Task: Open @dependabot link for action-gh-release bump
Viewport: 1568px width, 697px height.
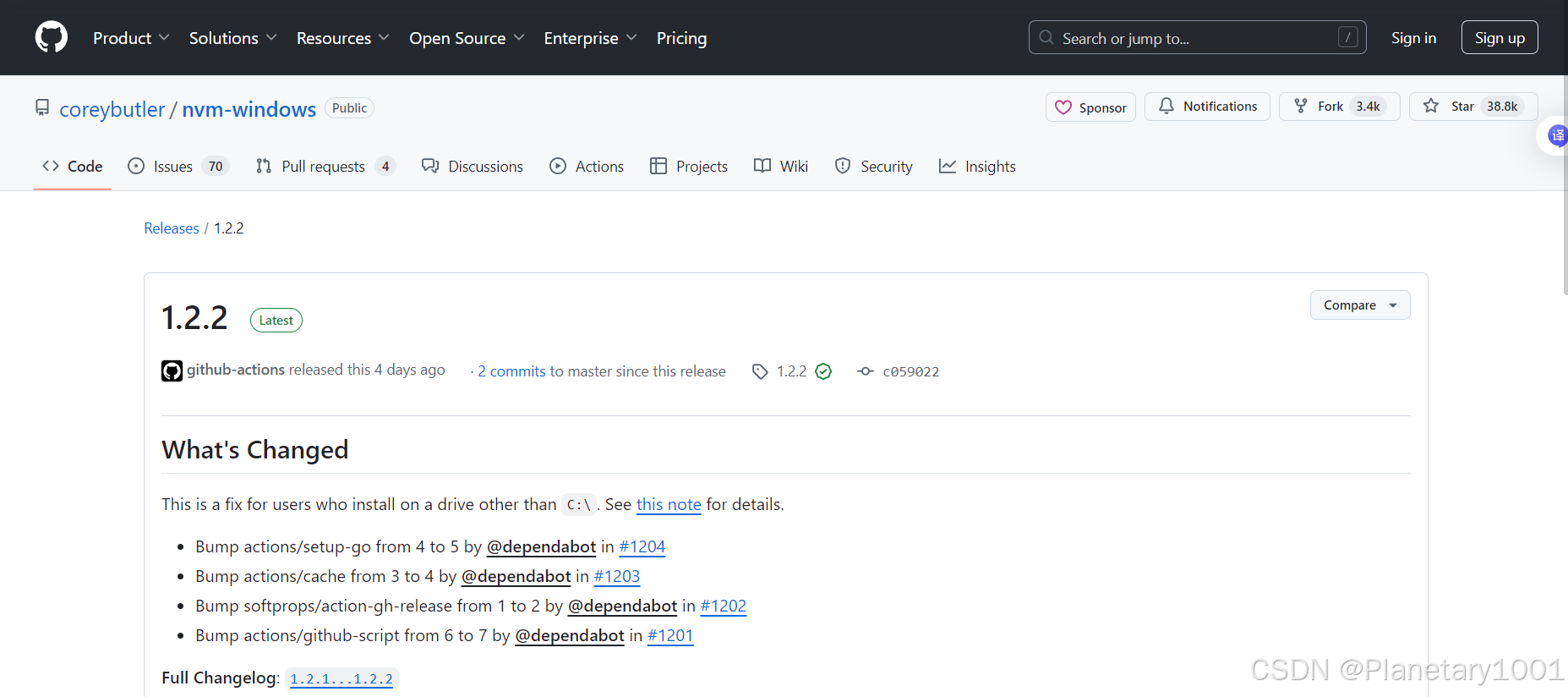Action: click(622, 606)
